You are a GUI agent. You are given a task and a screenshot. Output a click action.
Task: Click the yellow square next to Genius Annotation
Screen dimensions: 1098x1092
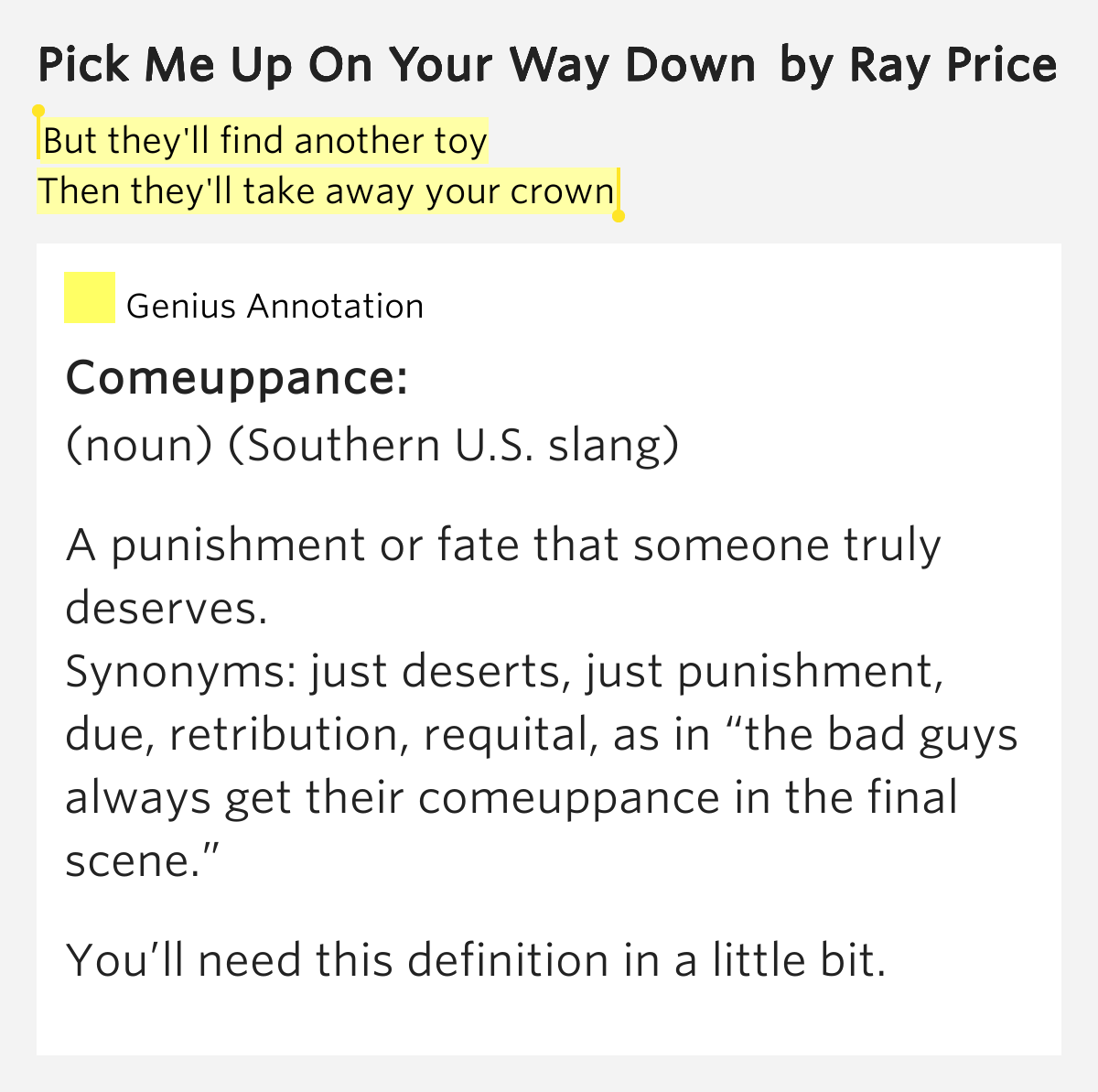point(89,297)
